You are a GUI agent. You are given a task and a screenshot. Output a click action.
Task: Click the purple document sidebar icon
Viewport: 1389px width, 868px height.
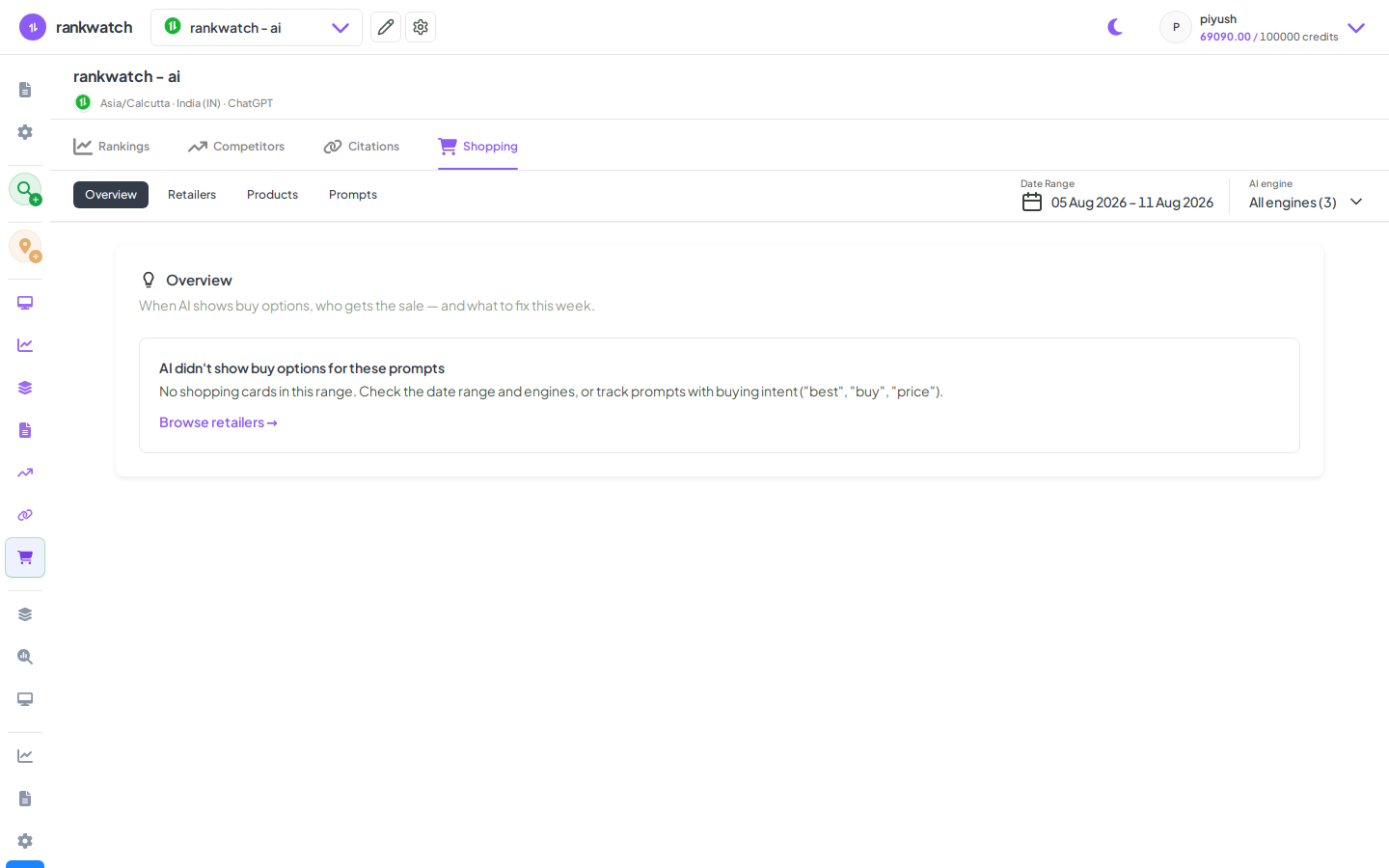[25, 430]
